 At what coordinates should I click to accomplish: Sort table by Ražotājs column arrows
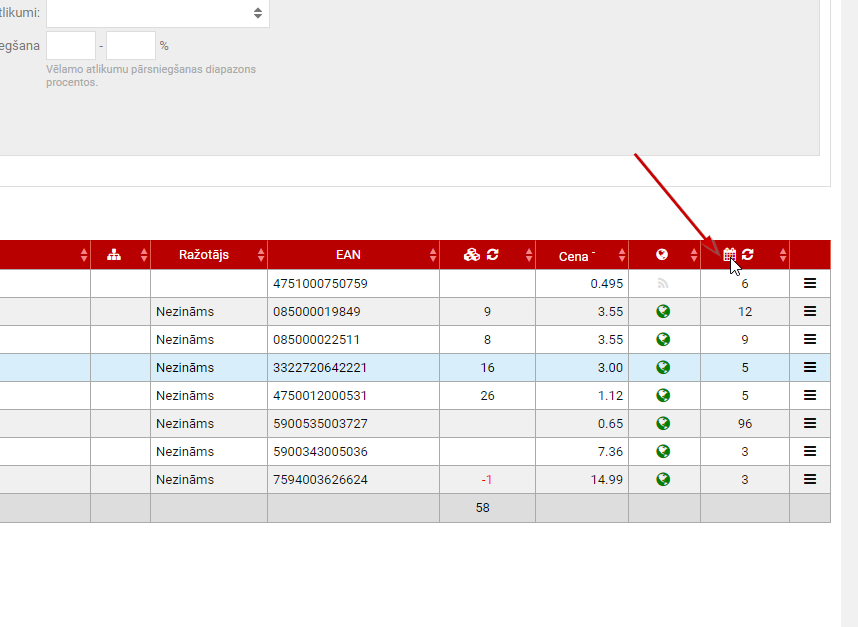point(261,256)
